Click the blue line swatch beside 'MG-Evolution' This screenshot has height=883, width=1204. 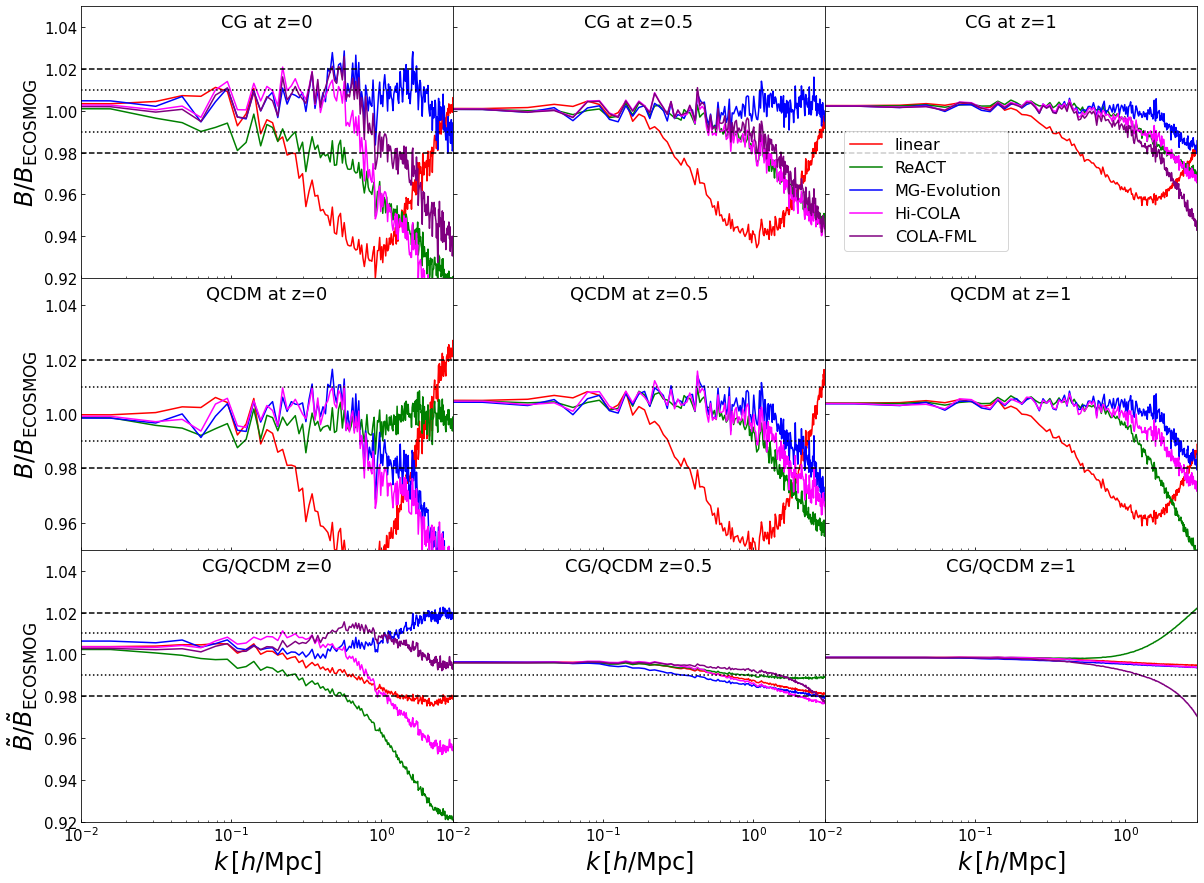point(867,191)
